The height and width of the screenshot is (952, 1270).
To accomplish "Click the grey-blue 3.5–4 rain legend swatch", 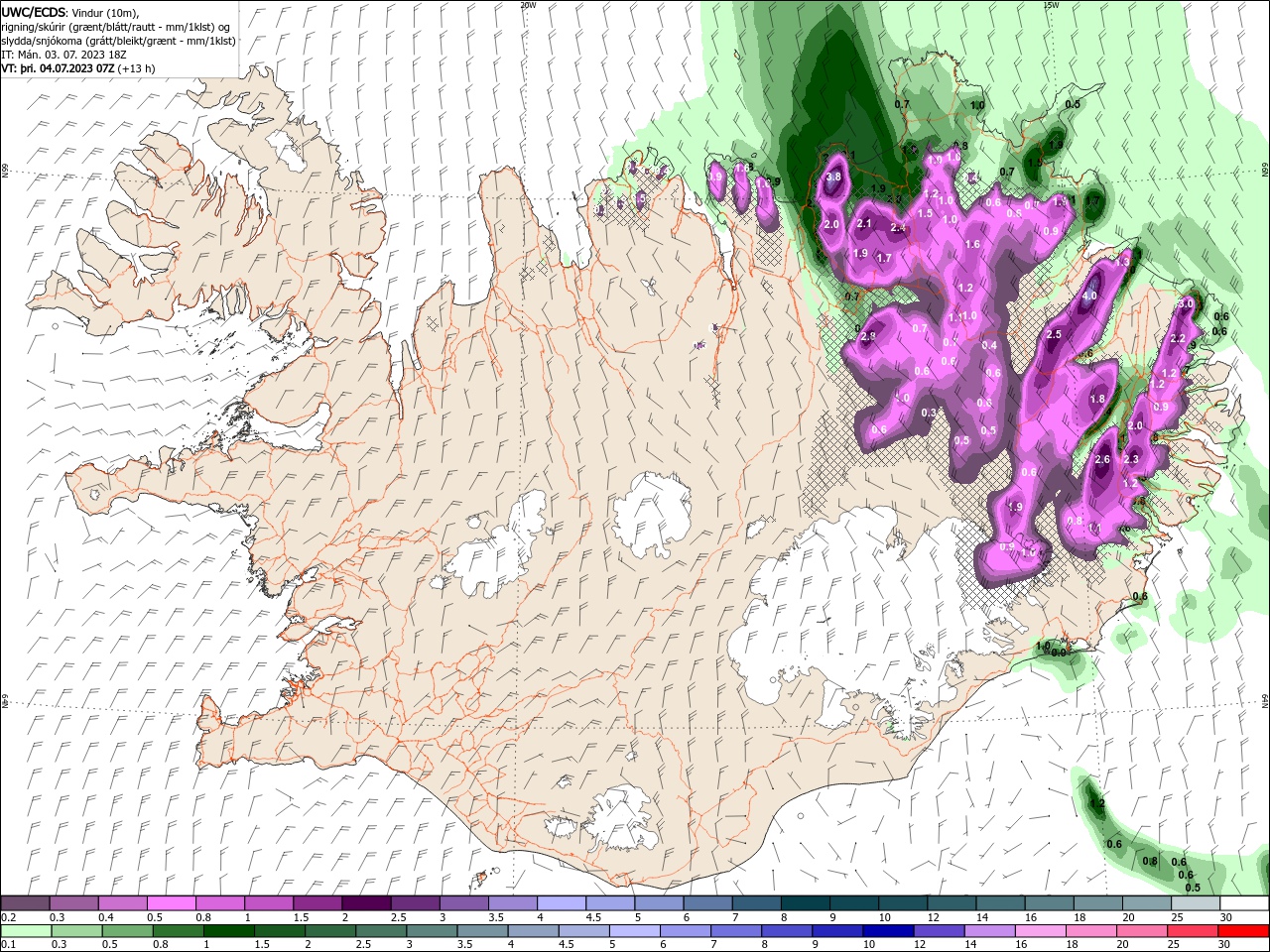I will (x=481, y=931).
